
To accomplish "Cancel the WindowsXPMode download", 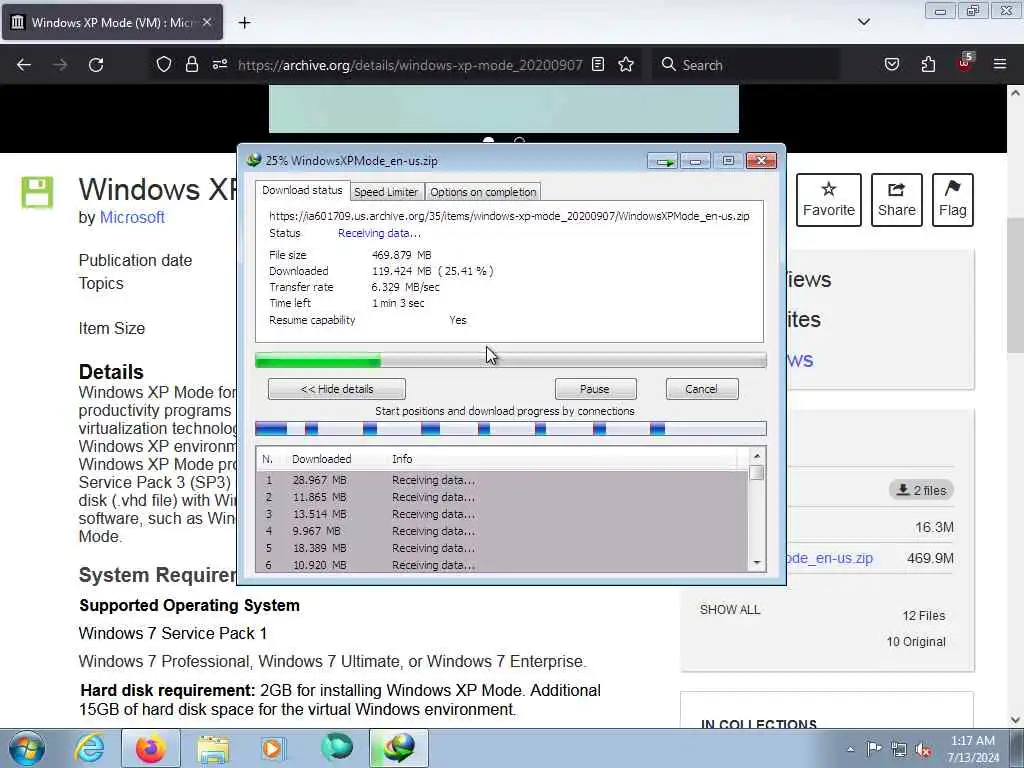I will 701,389.
